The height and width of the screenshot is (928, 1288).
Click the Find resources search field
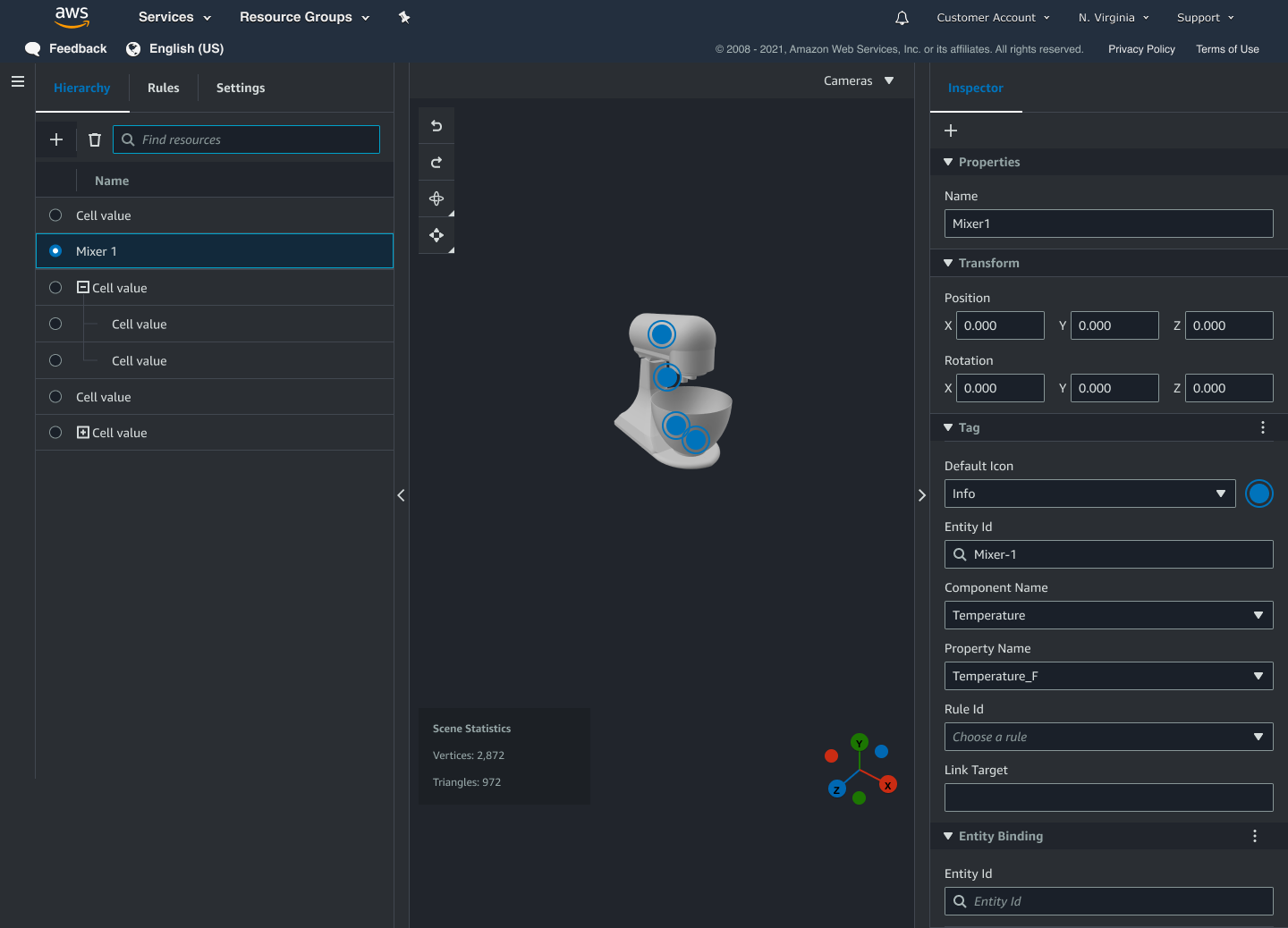tap(246, 139)
